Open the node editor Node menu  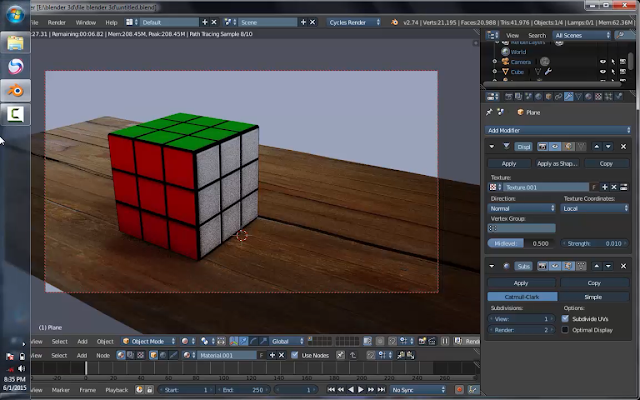point(103,355)
